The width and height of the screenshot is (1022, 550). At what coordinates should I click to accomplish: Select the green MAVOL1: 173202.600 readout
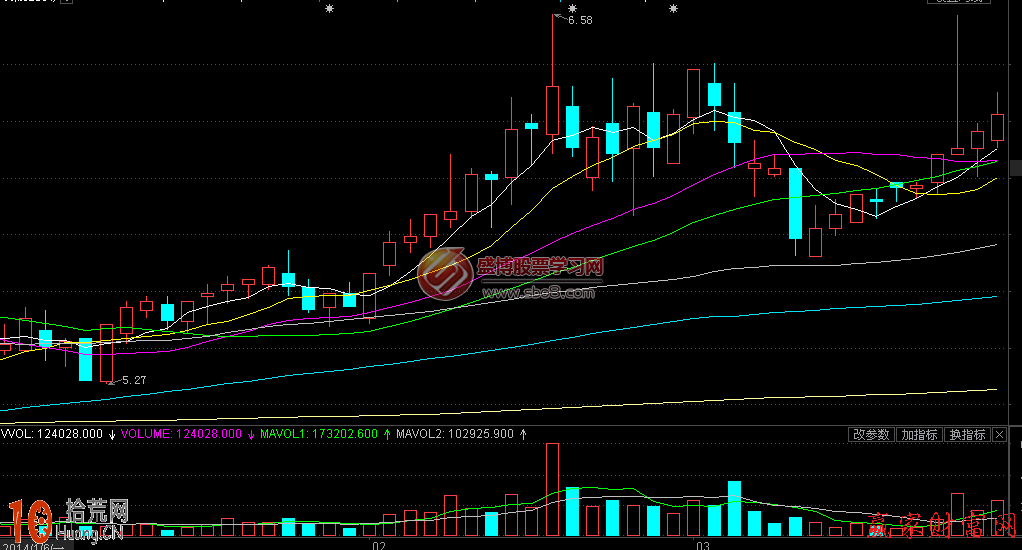click(319, 434)
